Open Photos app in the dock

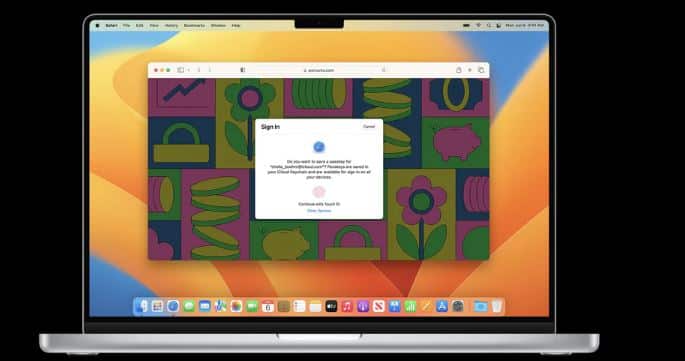(236, 306)
